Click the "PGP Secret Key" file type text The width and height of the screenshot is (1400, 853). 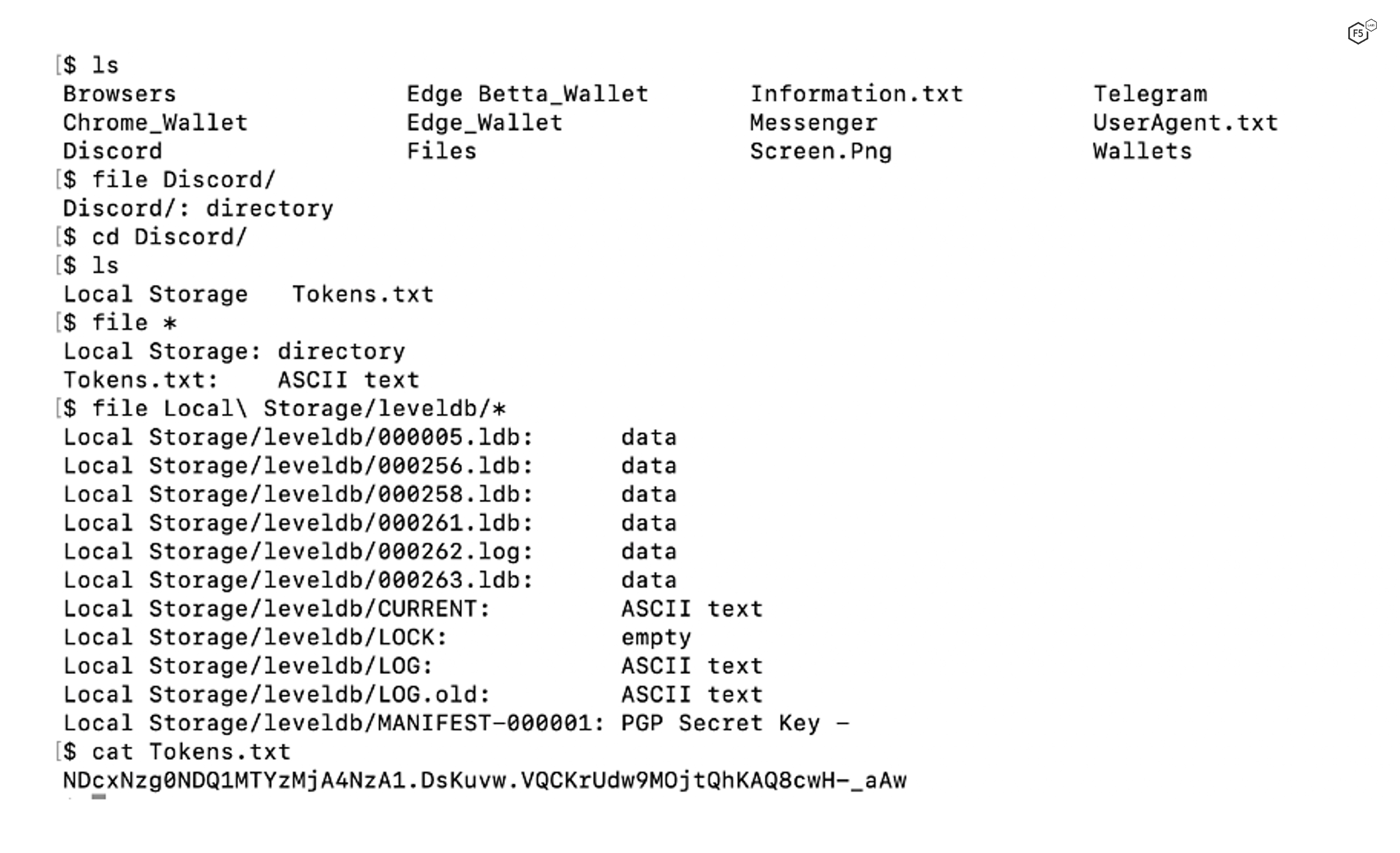pyautogui.click(x=721, y=724)
